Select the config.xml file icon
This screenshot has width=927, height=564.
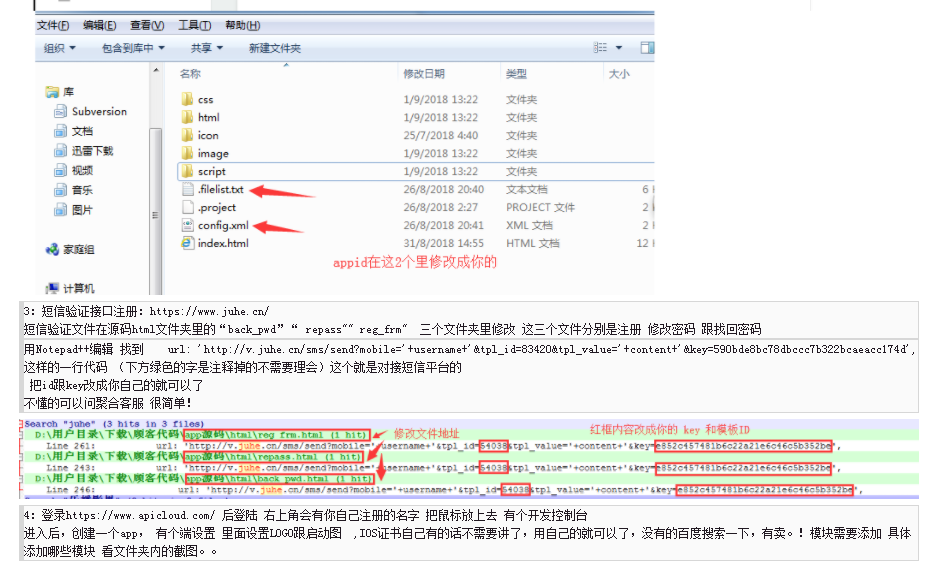click(187, 225)
